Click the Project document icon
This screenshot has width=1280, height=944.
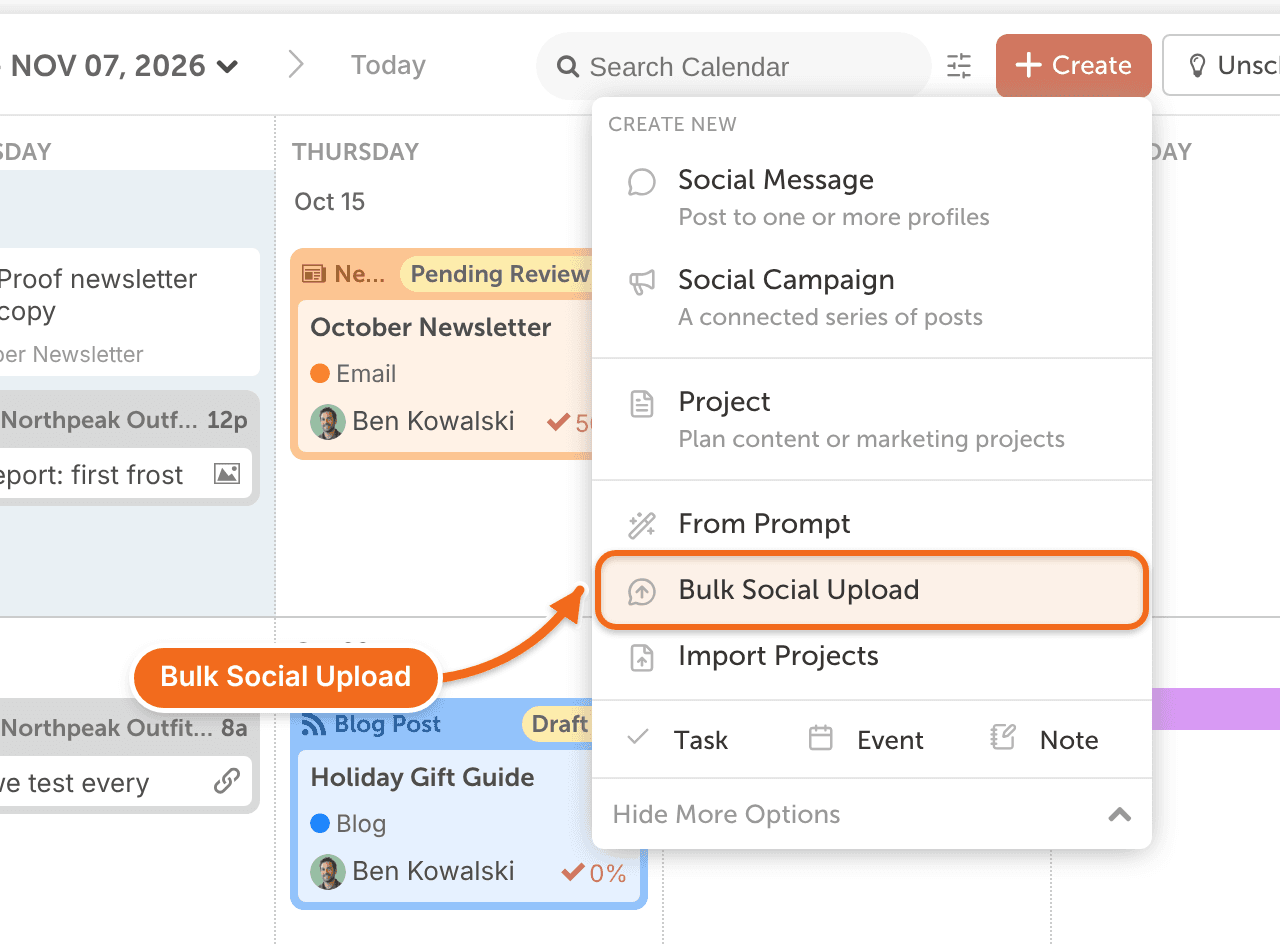coord(641,404)
